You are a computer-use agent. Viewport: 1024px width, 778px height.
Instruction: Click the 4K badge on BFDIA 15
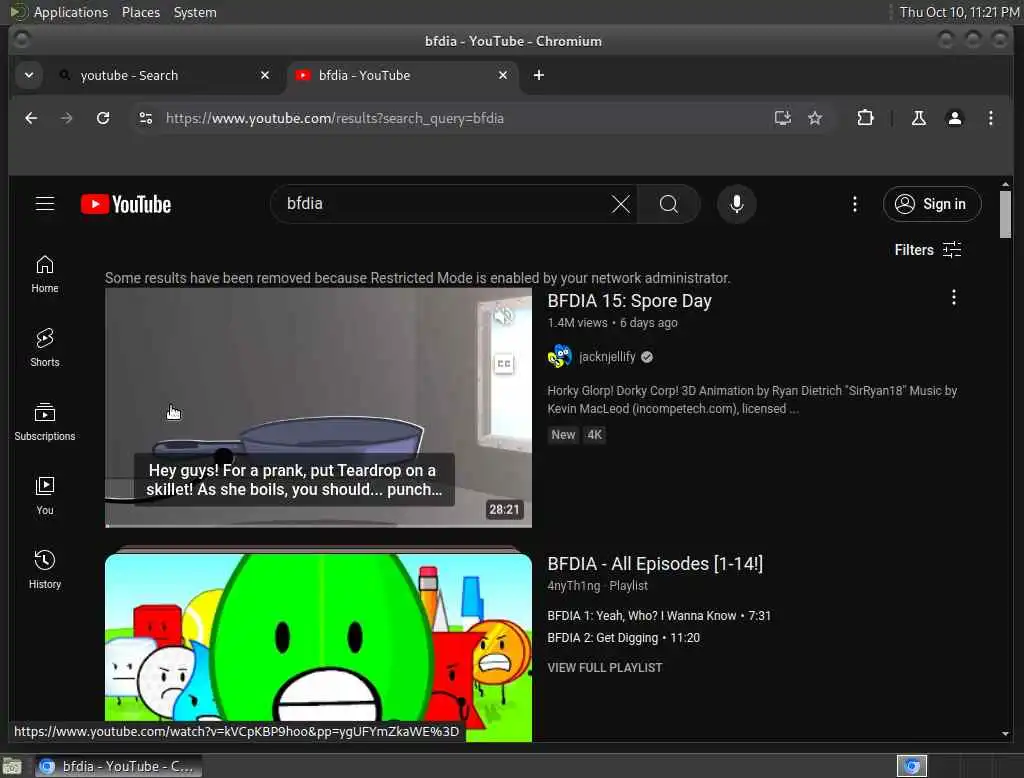594,435
